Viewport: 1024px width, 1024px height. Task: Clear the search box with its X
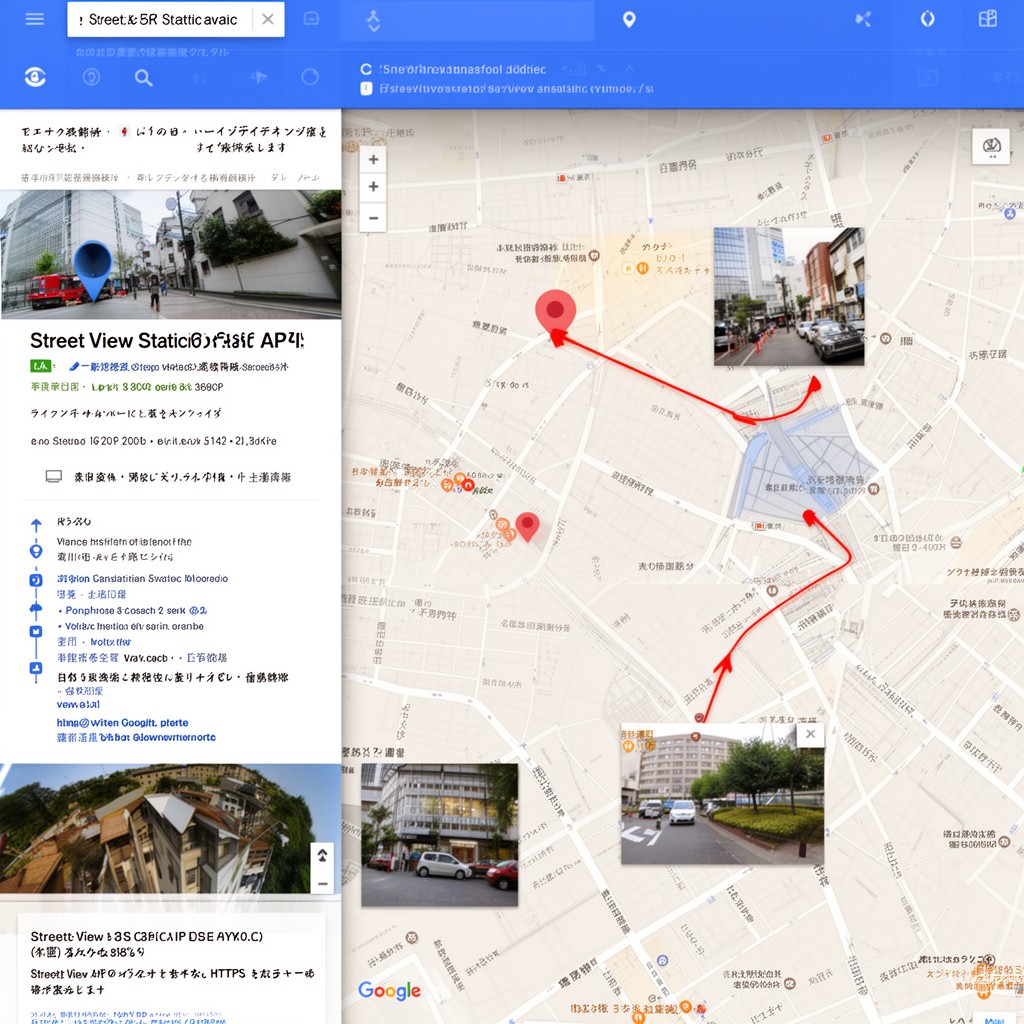point(268,20)
